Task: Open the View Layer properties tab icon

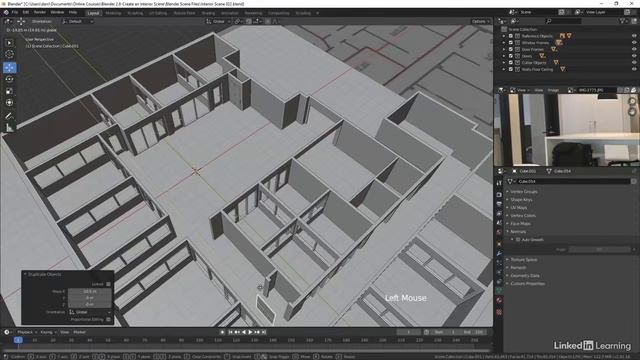Action: pyautogui.click(x=499, y=213)
